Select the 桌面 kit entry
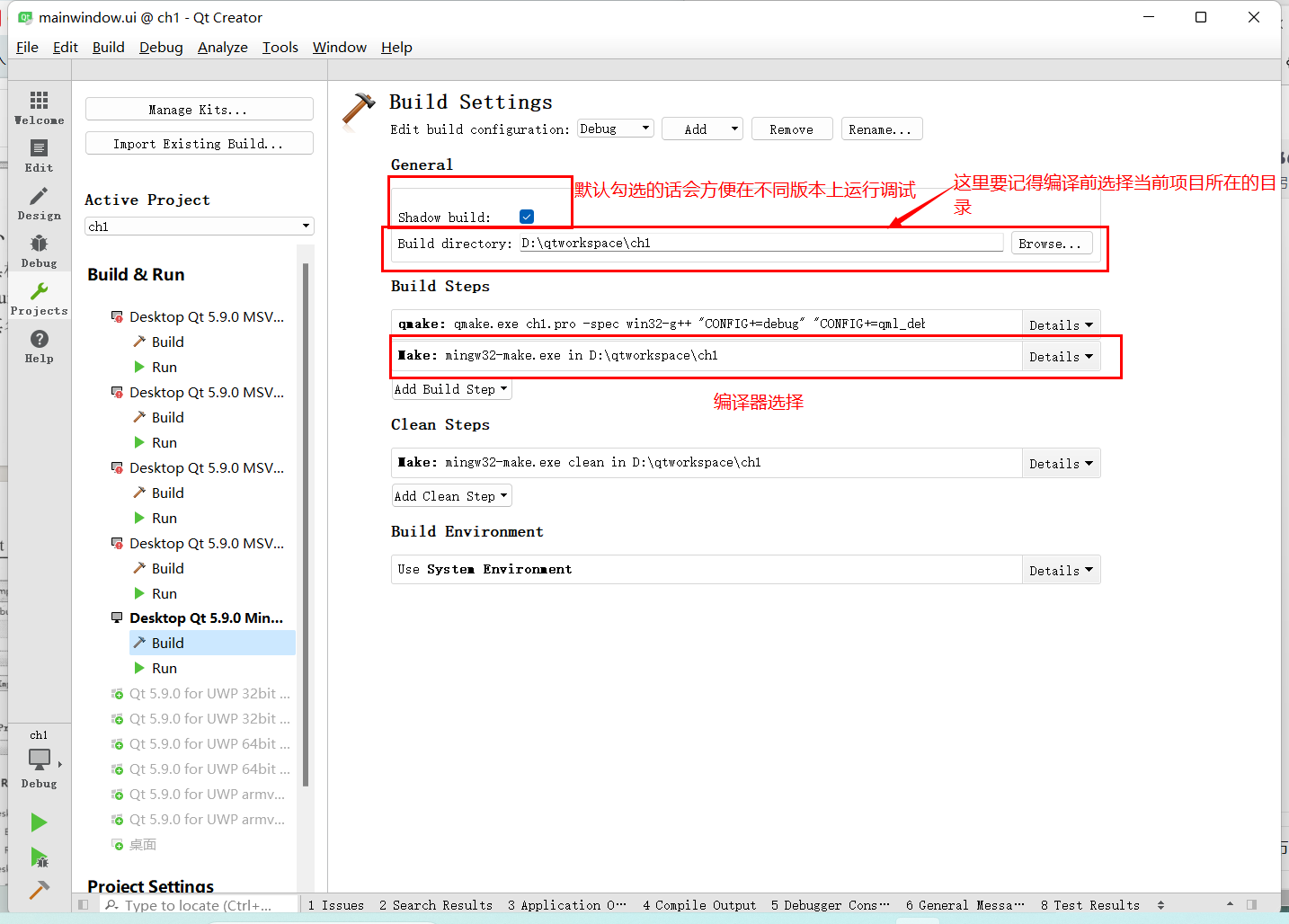The width and height of the screenshot is (1289, 924). [142, 844]
